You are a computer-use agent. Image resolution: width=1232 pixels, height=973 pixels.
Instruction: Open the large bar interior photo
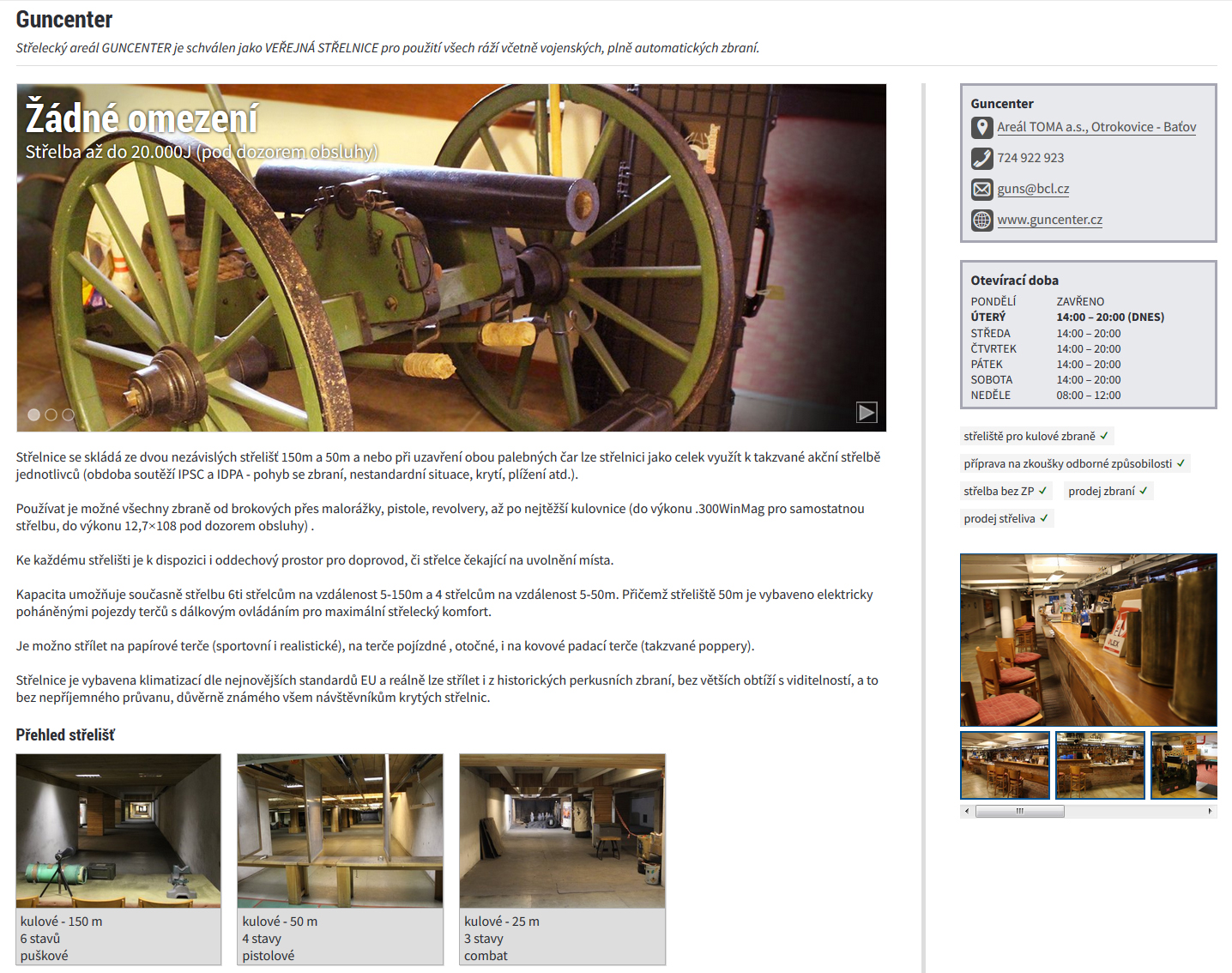[x=1088, y=640]
